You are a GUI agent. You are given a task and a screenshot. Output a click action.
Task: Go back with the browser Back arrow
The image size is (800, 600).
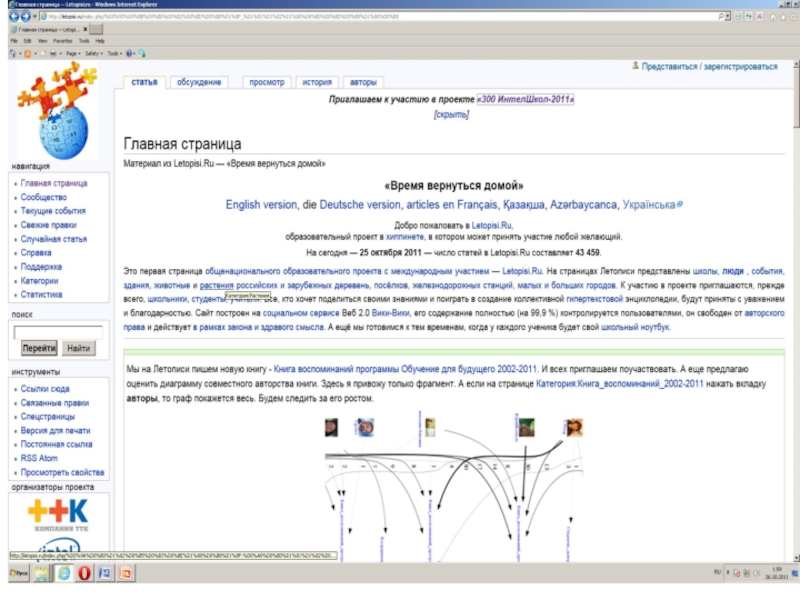[14, 16]
